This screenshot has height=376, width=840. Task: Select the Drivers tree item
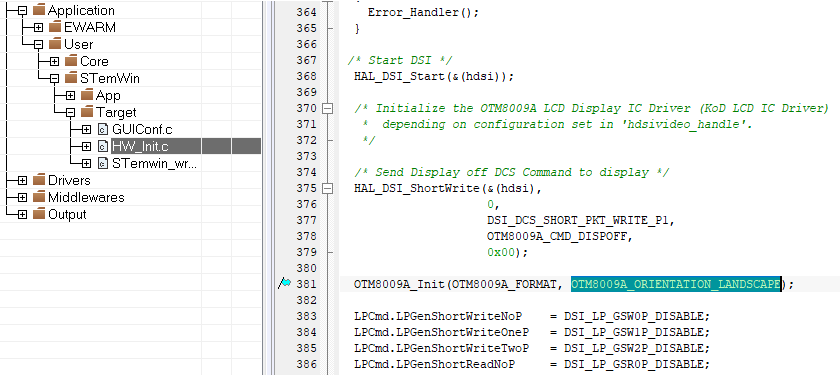coord(69,181)
